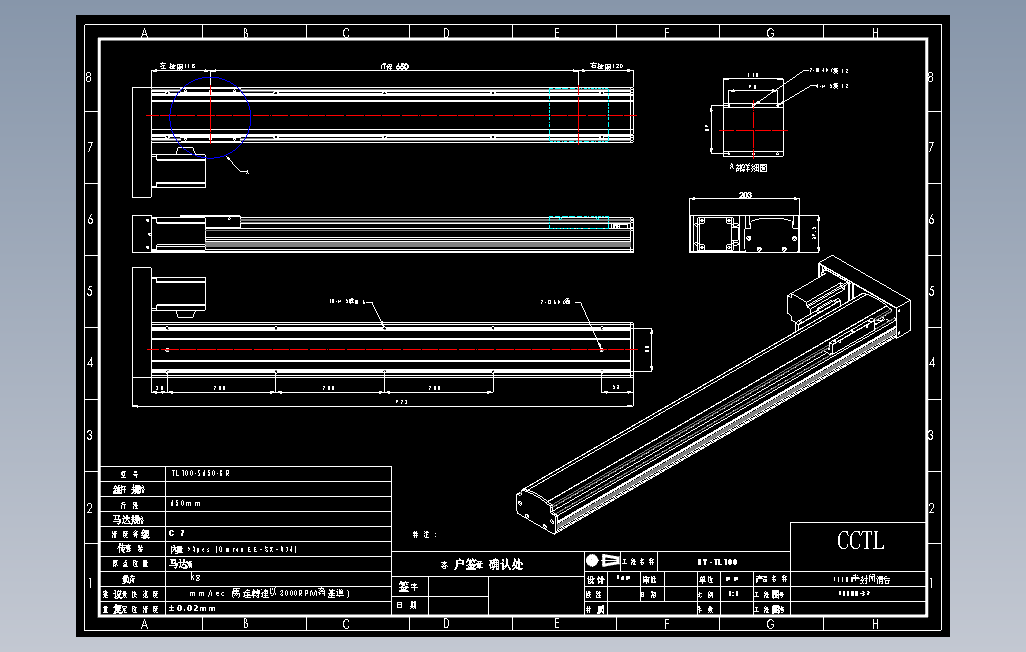Select the red centerline of the bottom view
Image resolution: width=1026 pixels, height=652 pixels.
coord(391,350)
